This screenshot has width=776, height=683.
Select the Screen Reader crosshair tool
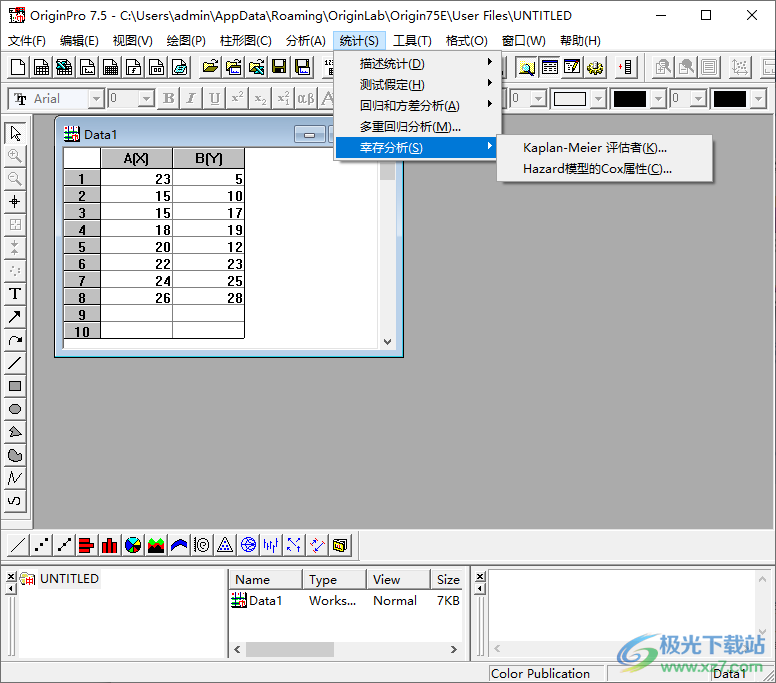15,201
